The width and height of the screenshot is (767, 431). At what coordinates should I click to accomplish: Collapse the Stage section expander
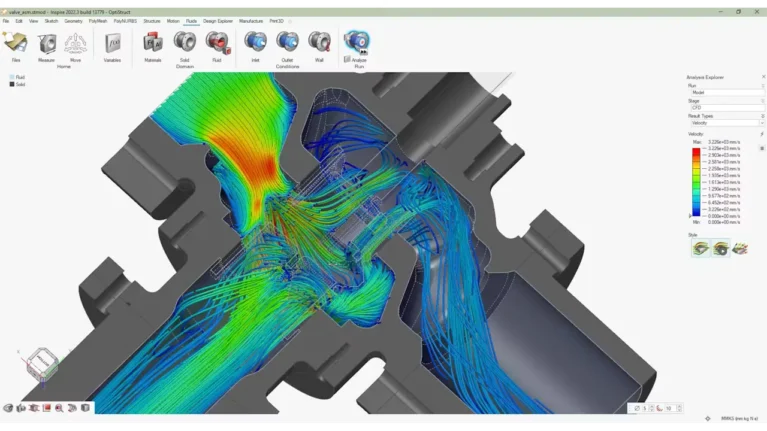click(762, 101)
